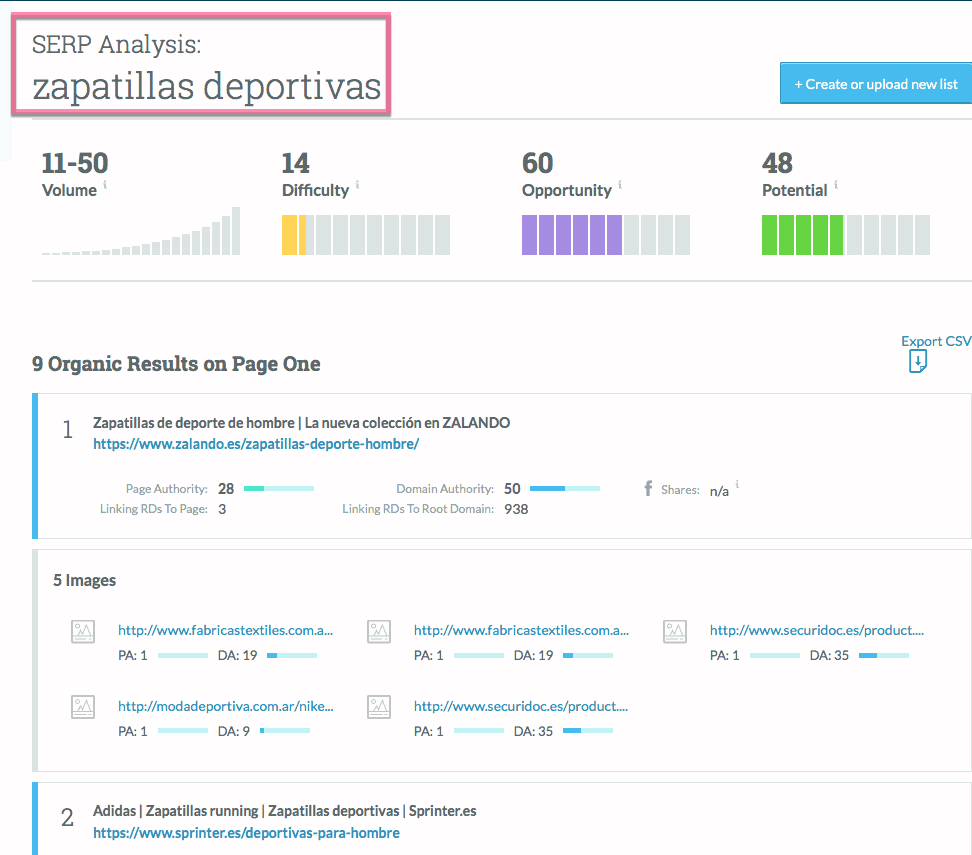
Task: Click the Volume bar chart graphic
Action: [140, 233]
